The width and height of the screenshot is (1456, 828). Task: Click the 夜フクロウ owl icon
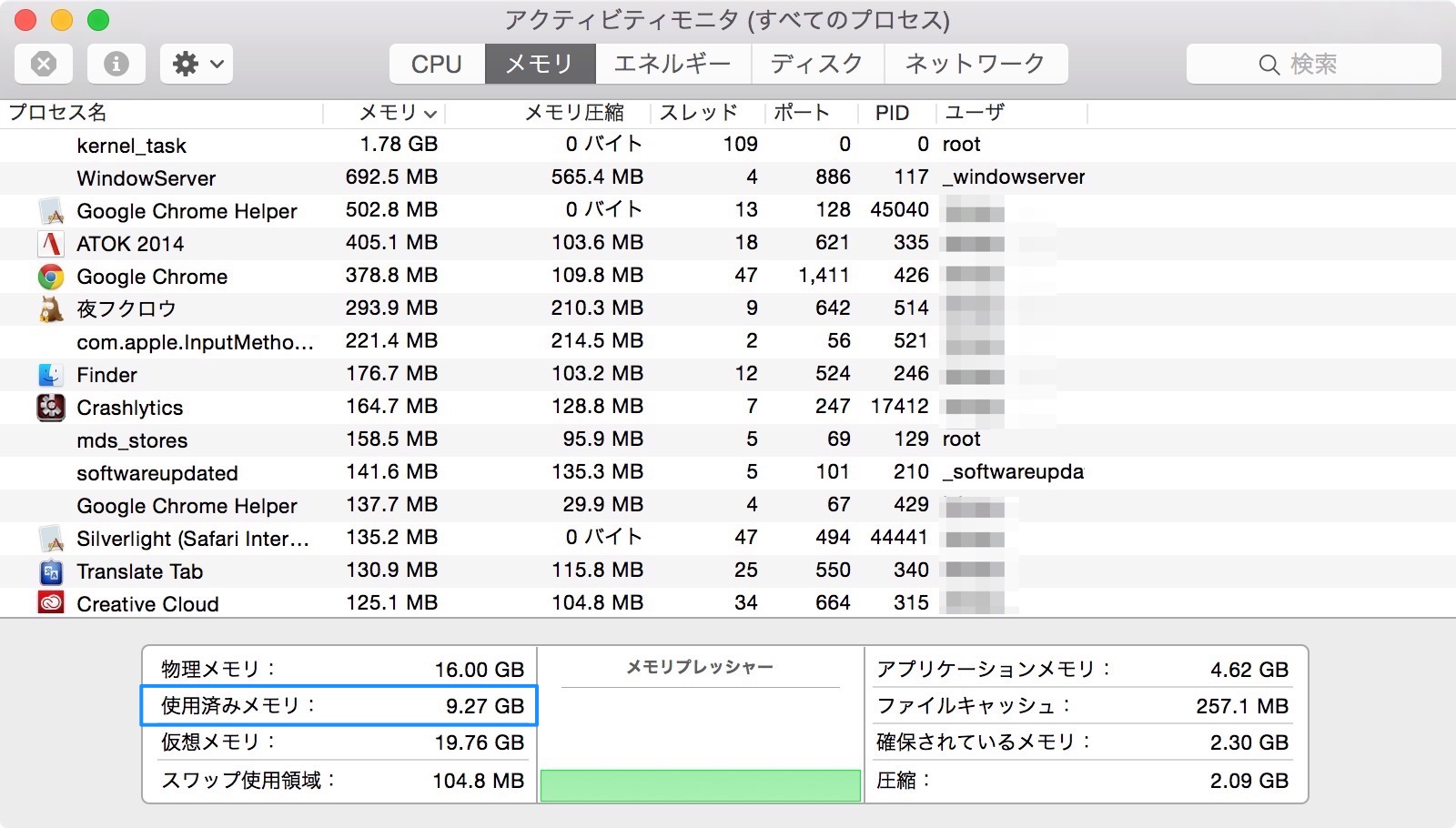point(51,308)
